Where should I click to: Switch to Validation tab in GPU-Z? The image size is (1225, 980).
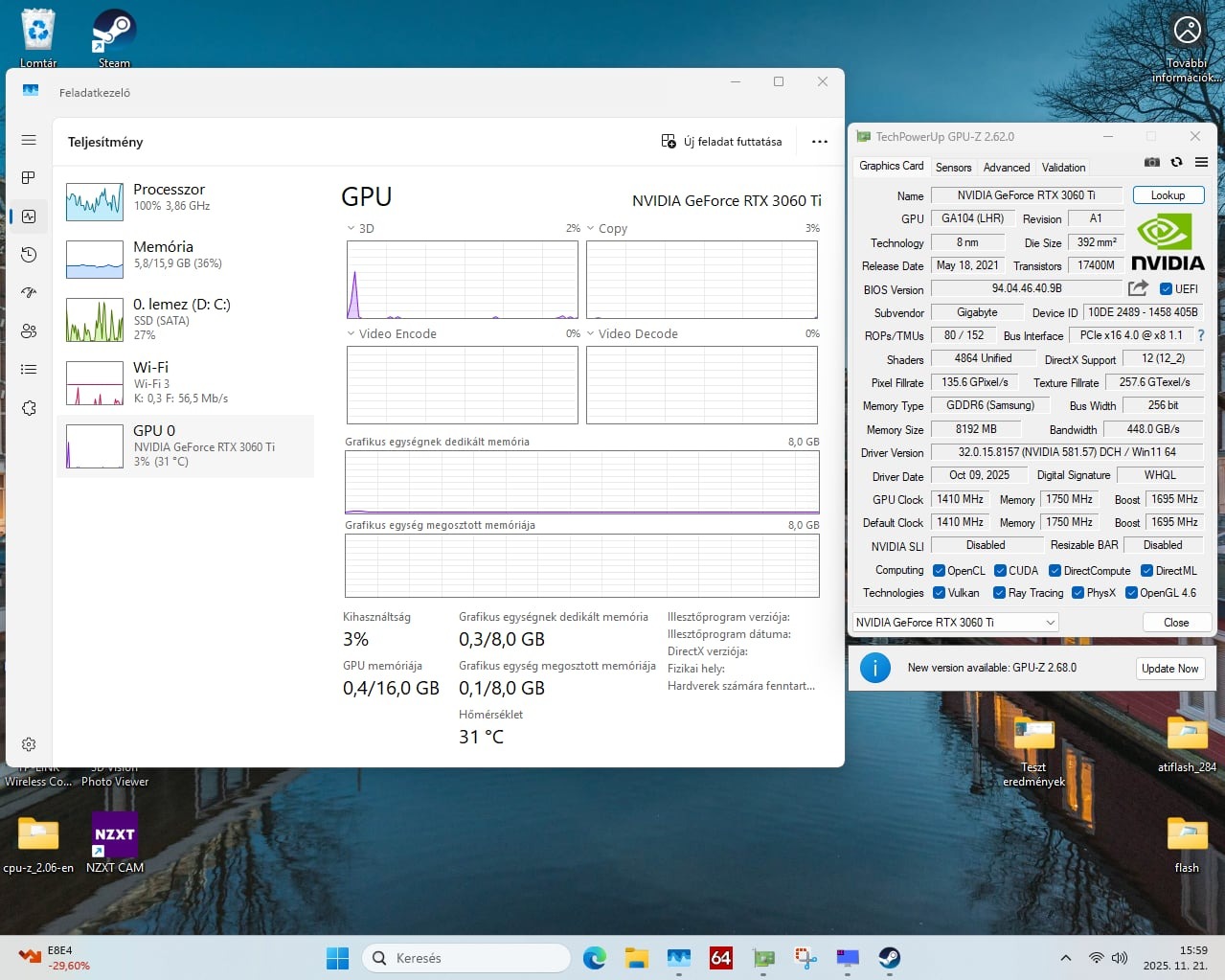click(x=1063, y=167)
